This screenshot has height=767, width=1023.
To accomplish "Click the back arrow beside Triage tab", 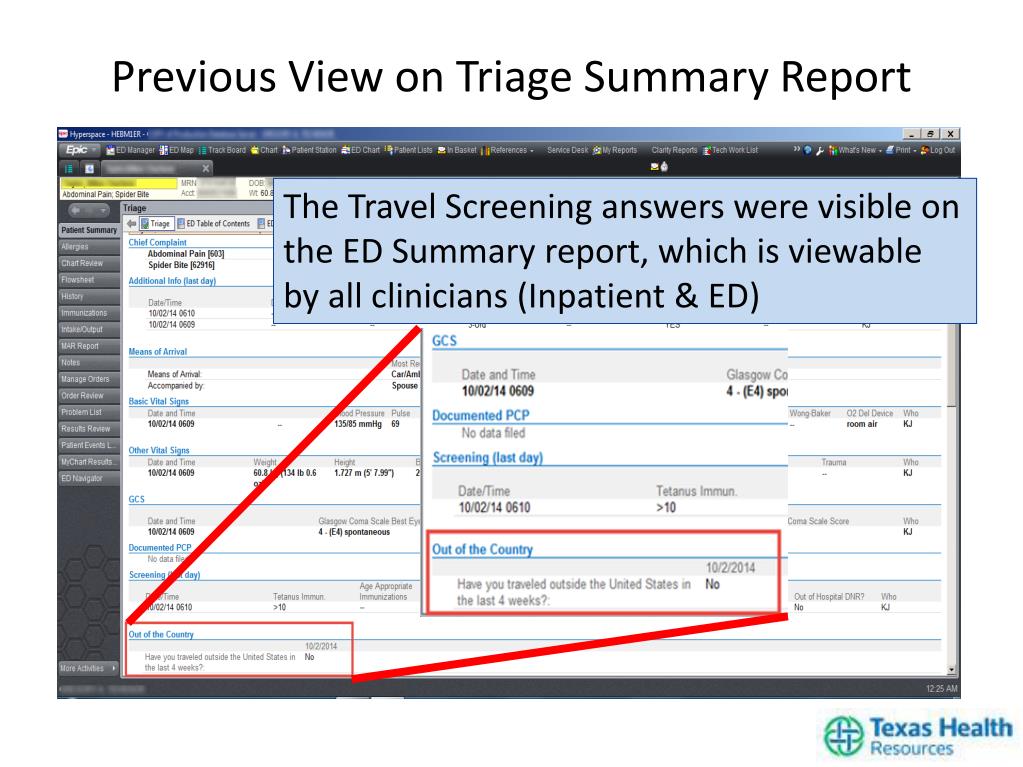I will (x=132, y=224).
